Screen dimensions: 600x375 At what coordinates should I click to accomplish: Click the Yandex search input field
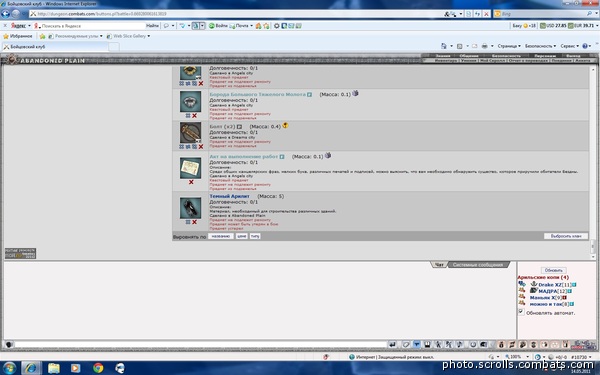point(92,26)
